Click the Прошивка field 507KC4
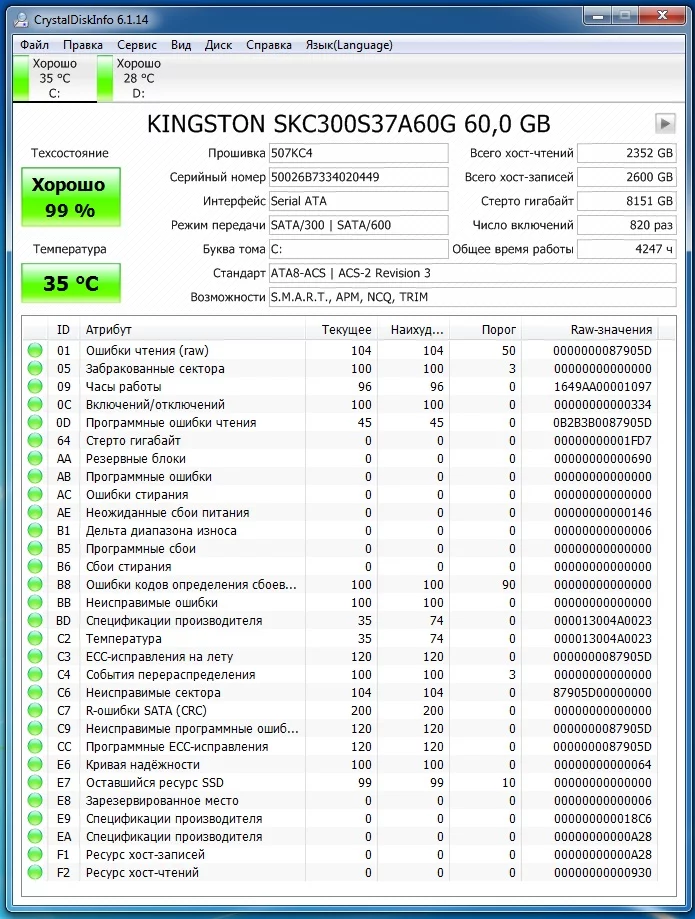This screenshot has height=919, width=695. (359, 154)
